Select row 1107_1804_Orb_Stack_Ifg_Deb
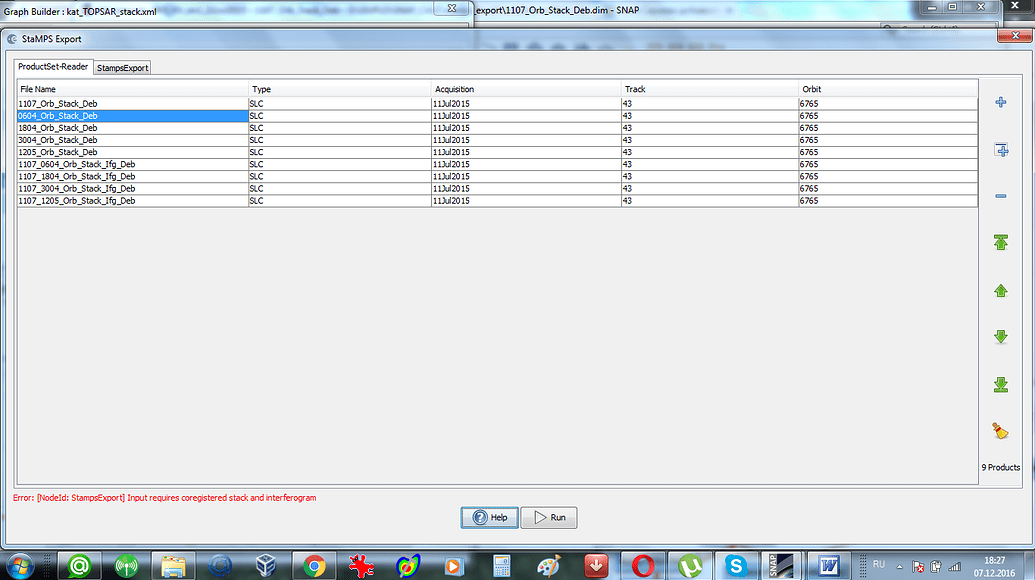The height and width of the screenshot is (580, 1035). (x=497, y=176)
